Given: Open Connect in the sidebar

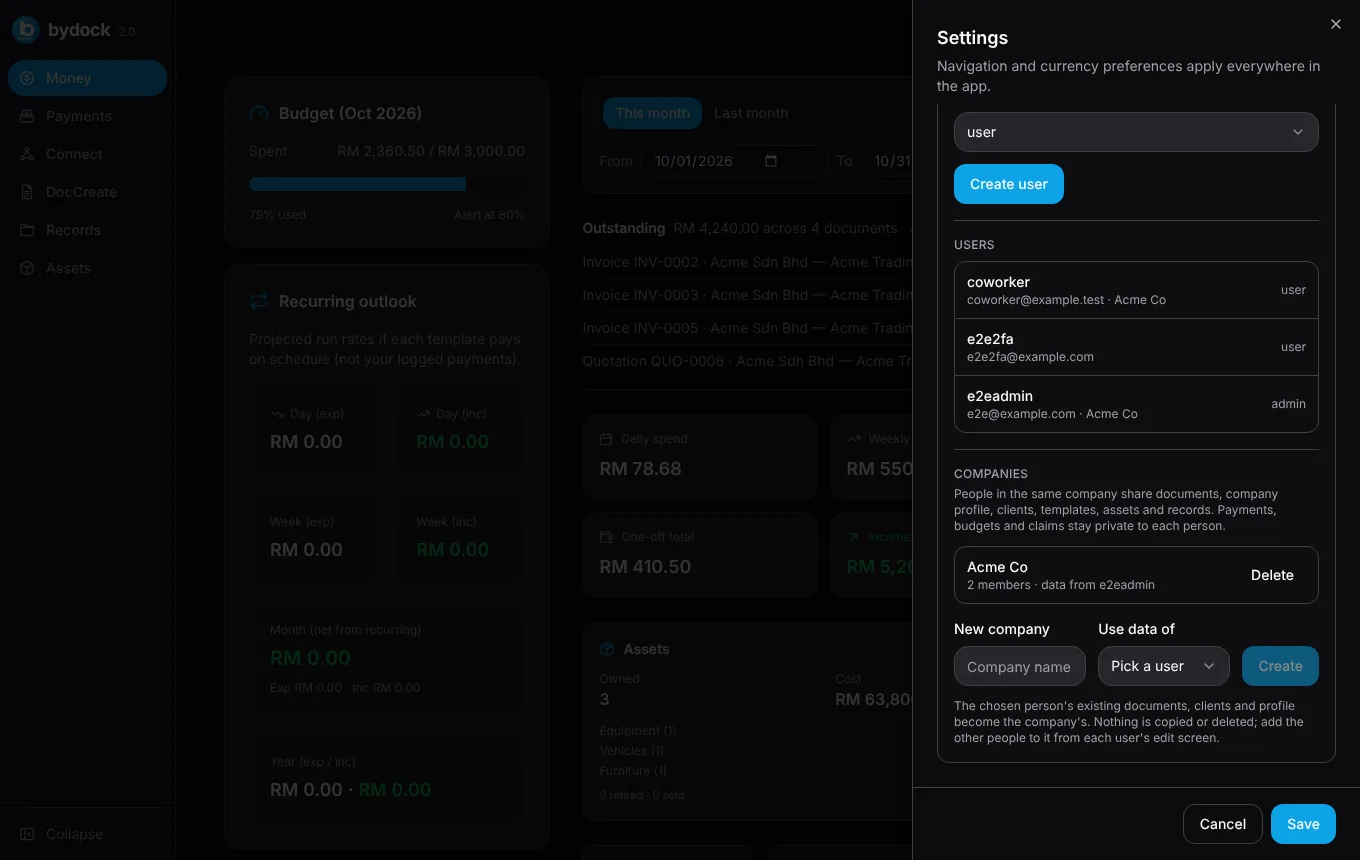Looking at the screenshot, I should point(87,154).
